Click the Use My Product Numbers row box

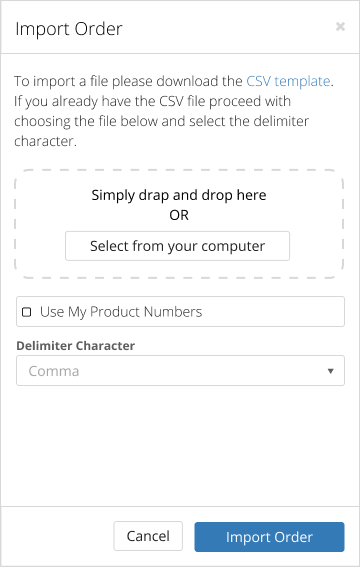[x=180, y=311]
